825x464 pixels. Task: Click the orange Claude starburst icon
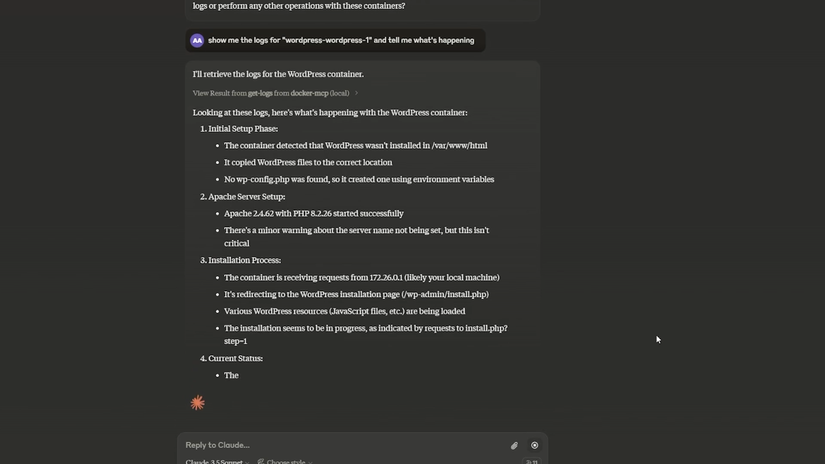coord(197,403)
